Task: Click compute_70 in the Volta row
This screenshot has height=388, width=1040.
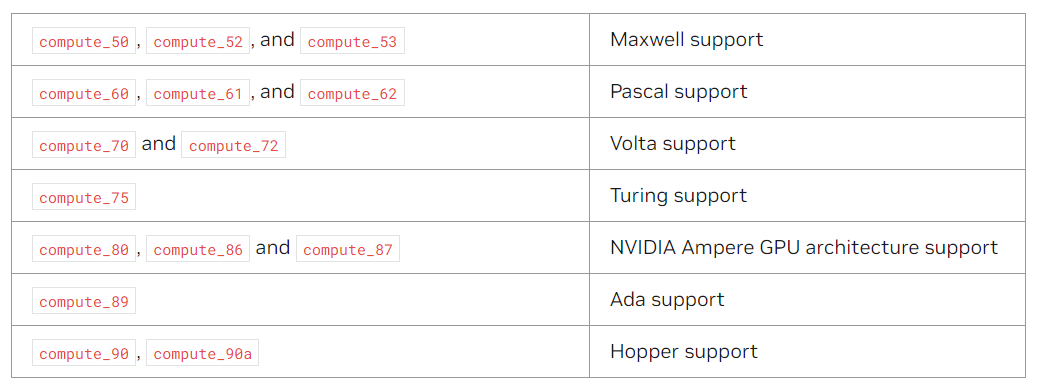Action: 84,145
